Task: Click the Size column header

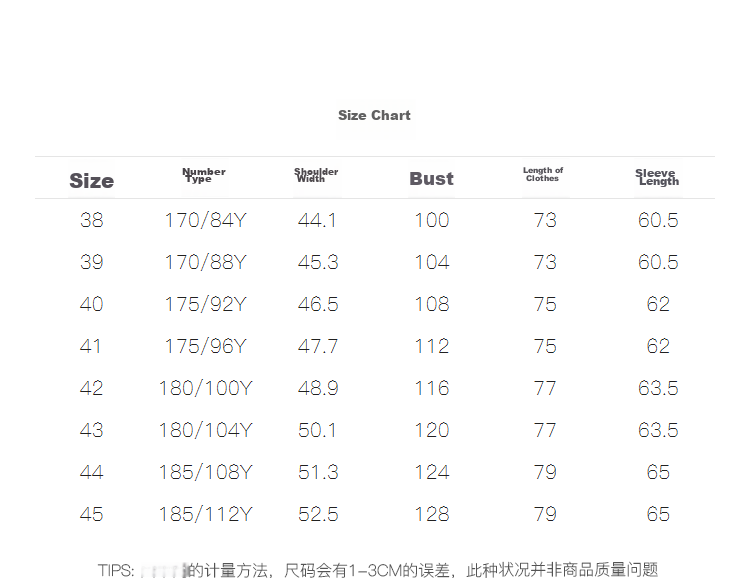Action: [91, 181]
